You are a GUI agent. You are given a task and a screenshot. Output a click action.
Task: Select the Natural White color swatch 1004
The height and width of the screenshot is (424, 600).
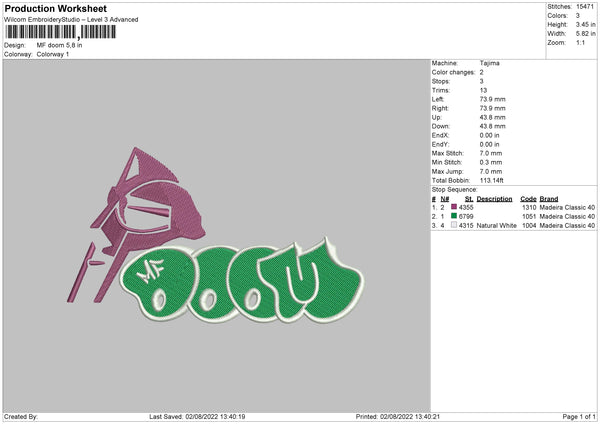click(454, 225)
